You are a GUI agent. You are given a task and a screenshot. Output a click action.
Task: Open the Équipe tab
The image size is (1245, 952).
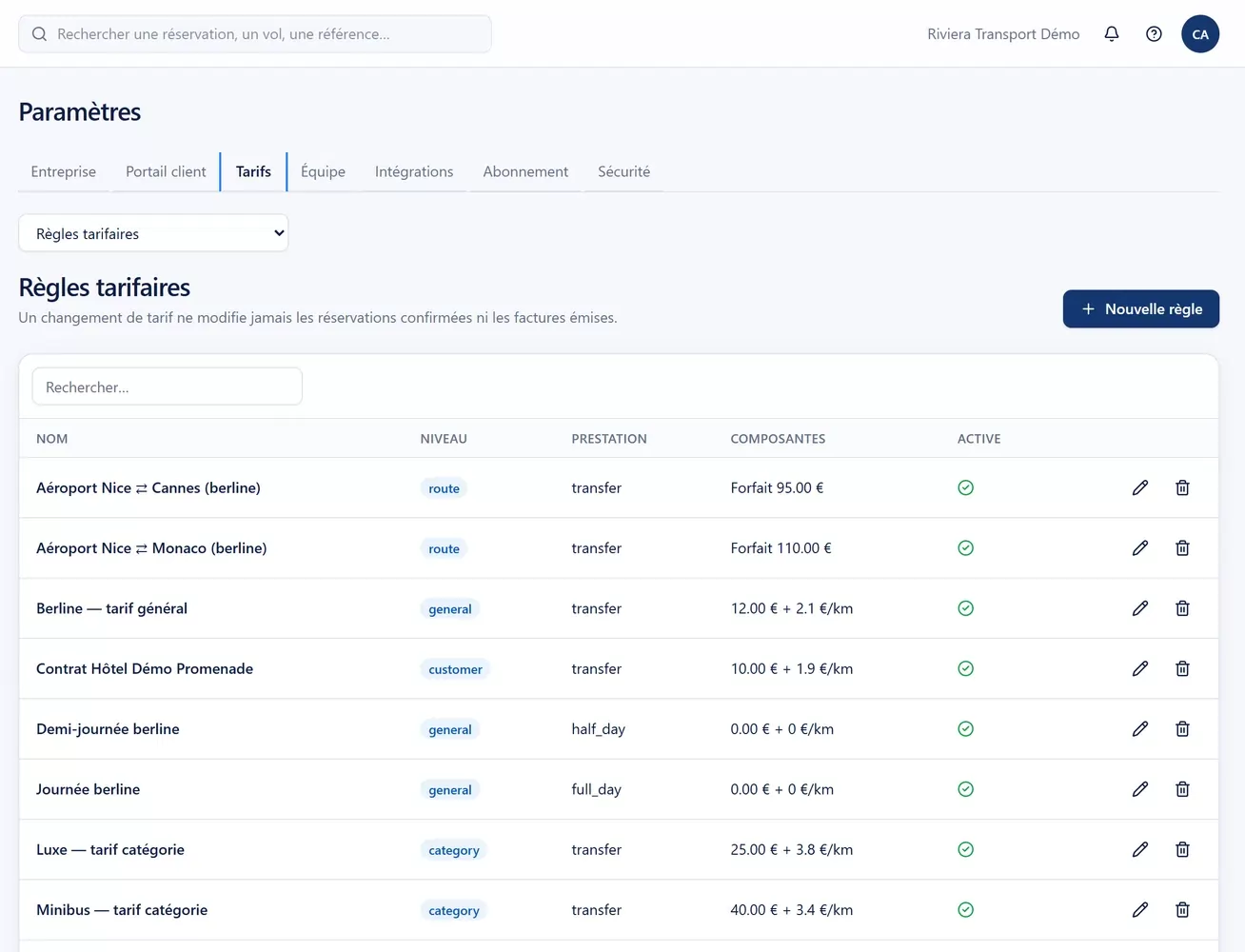(323, 172)
